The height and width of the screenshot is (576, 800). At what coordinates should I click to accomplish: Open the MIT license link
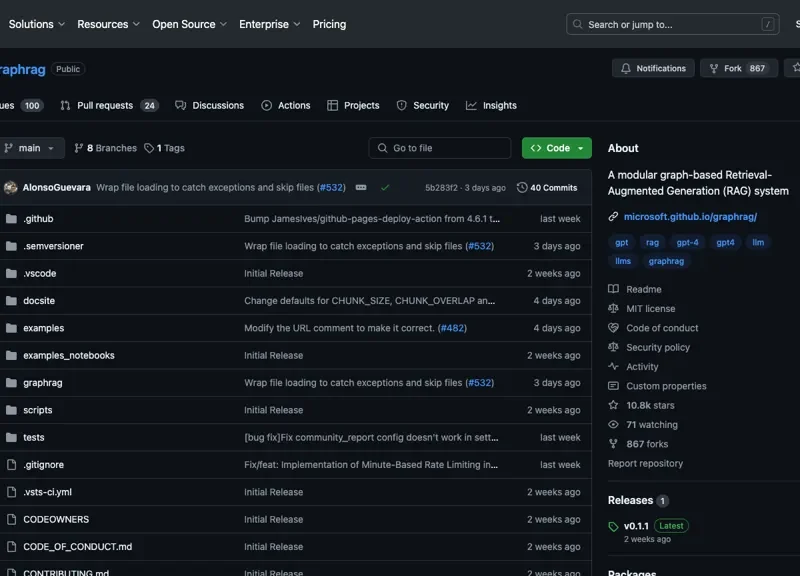641,309
